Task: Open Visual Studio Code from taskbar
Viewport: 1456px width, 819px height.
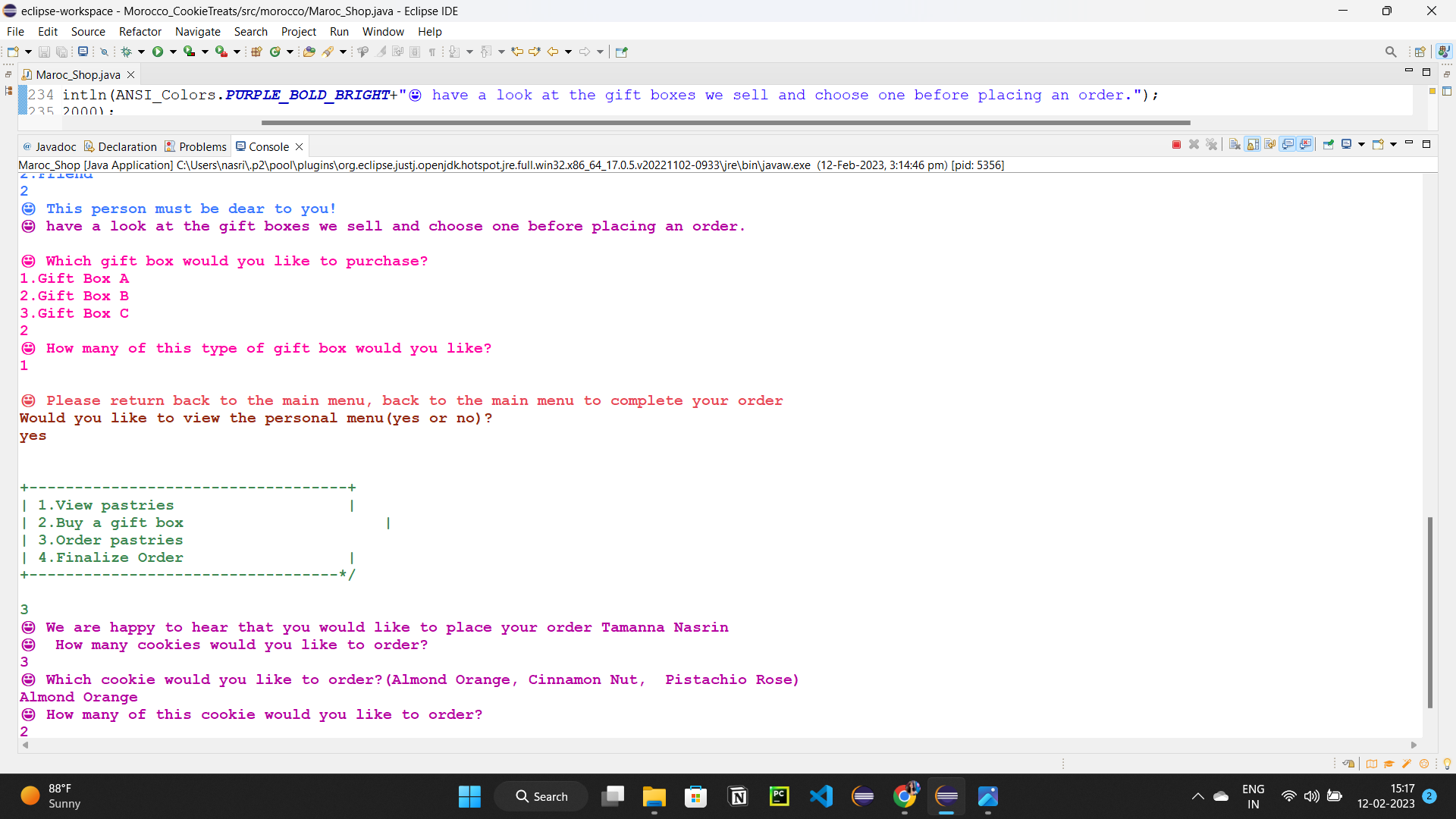Action: tap(821, 796)
